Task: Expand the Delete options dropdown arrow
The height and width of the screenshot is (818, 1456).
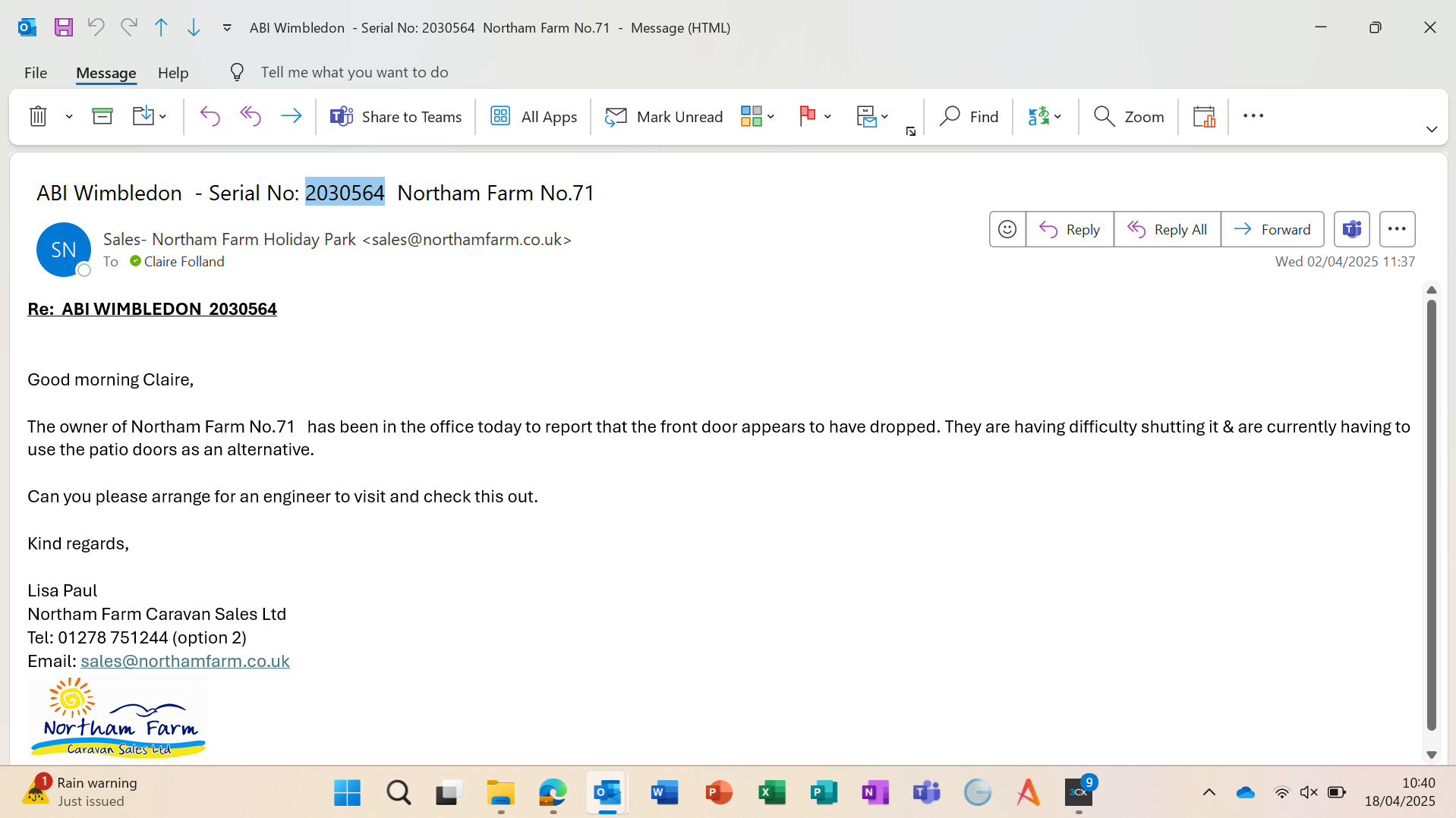Action: pos(69,116)
